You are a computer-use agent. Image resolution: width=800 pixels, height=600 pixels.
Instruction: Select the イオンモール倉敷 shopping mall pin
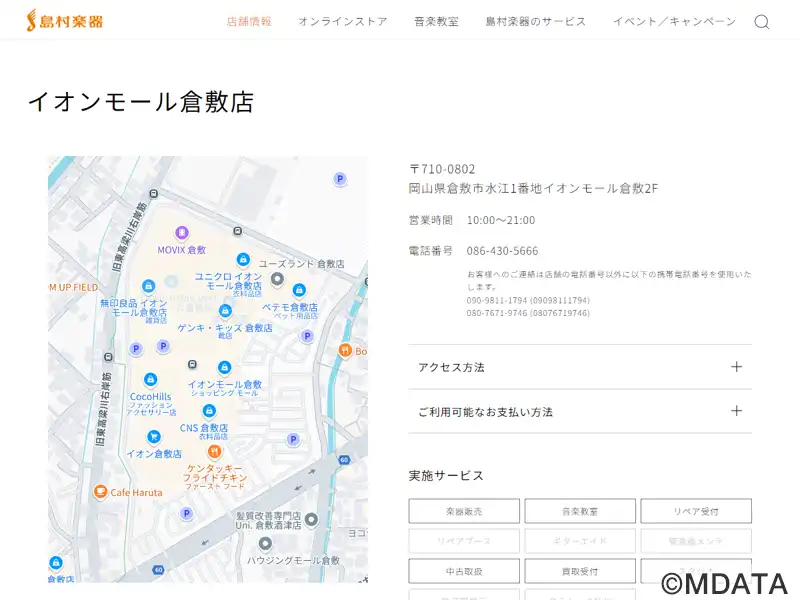pyautogui.click(x=224, y=367)
